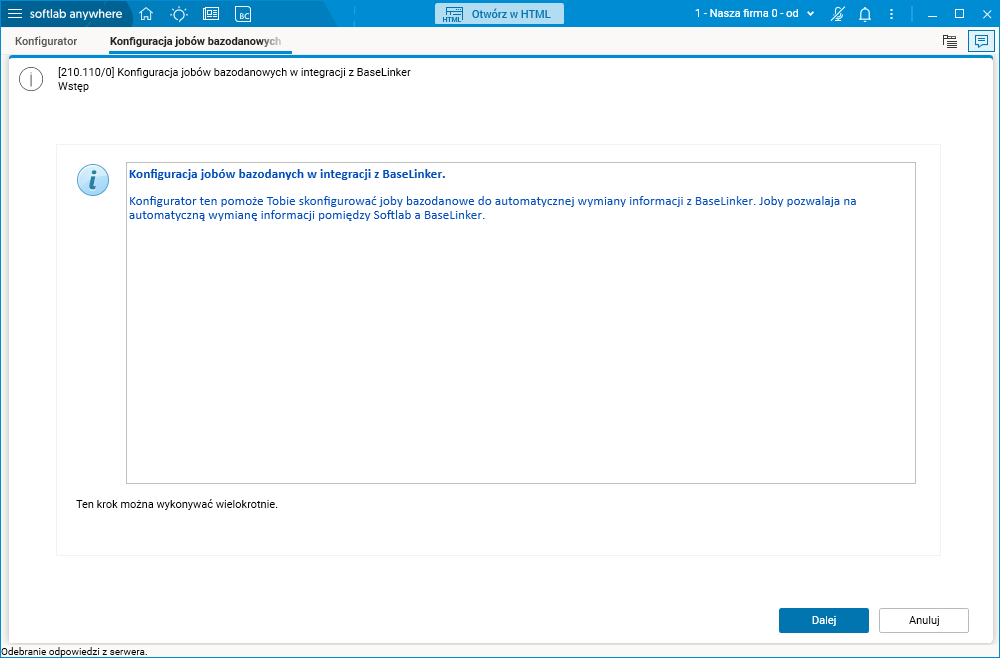This screenshot has height=658, width=1000.
Task: Click heading Konfiguracja jobów bazodanych w integracji
Action: (x=287, y=174)
